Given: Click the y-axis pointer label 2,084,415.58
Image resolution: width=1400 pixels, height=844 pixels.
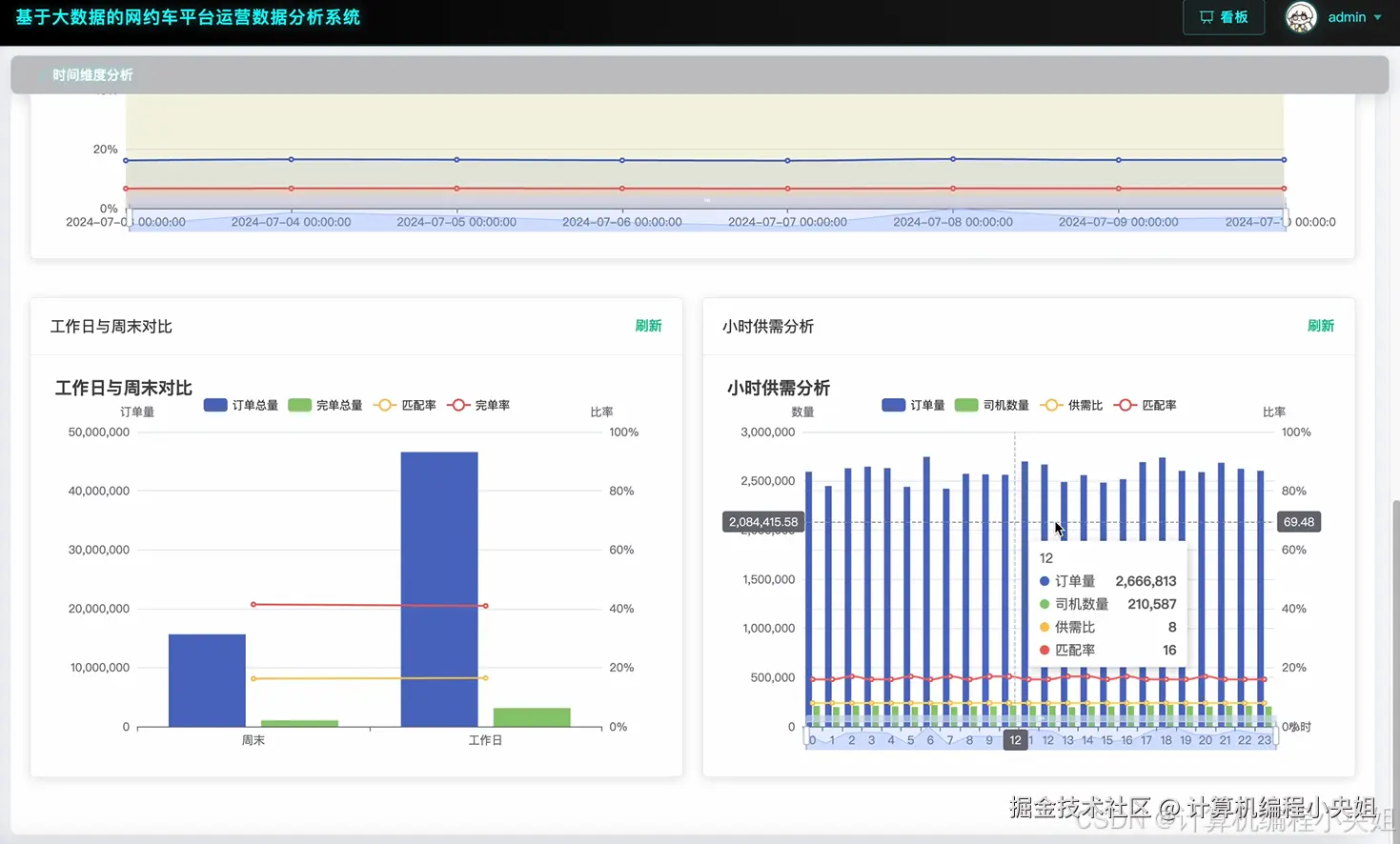Looking at the screenshot, I should pos(762,522).
